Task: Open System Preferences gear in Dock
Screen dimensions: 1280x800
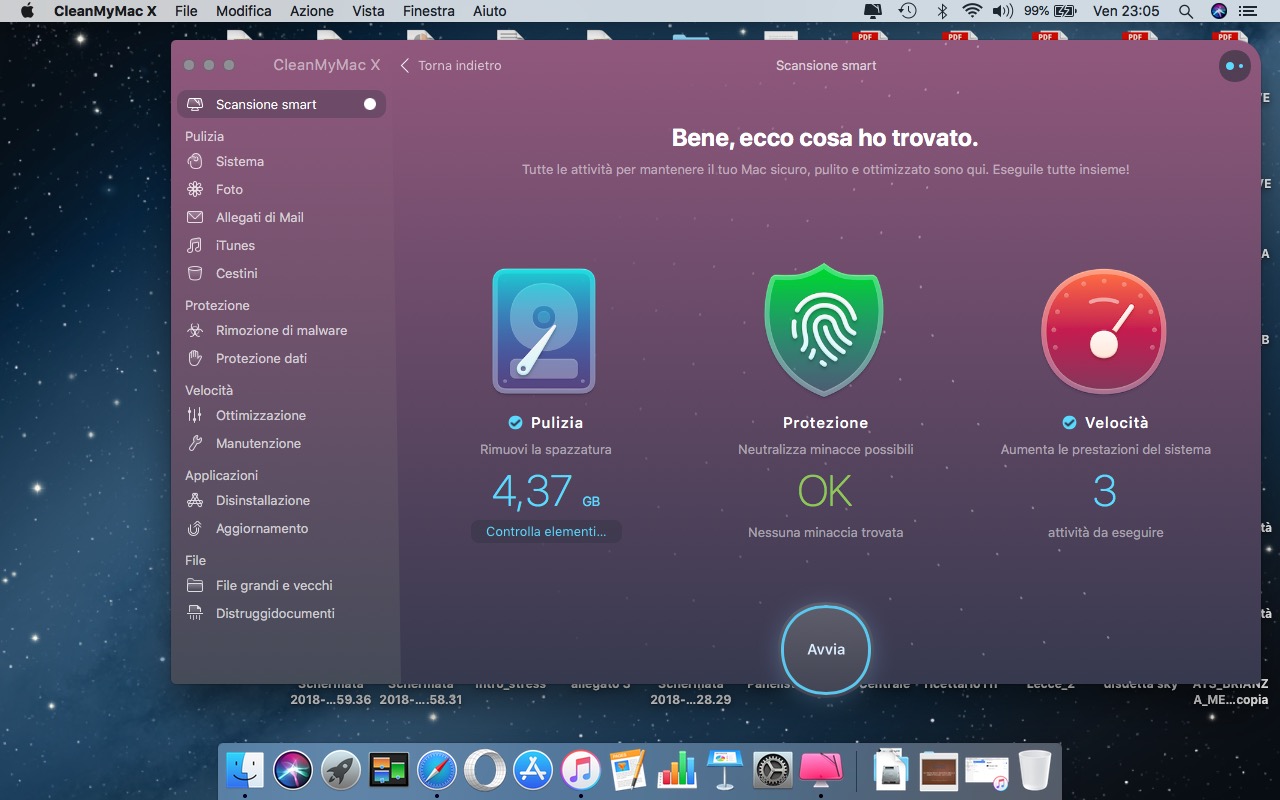Action: click(773, 770)
